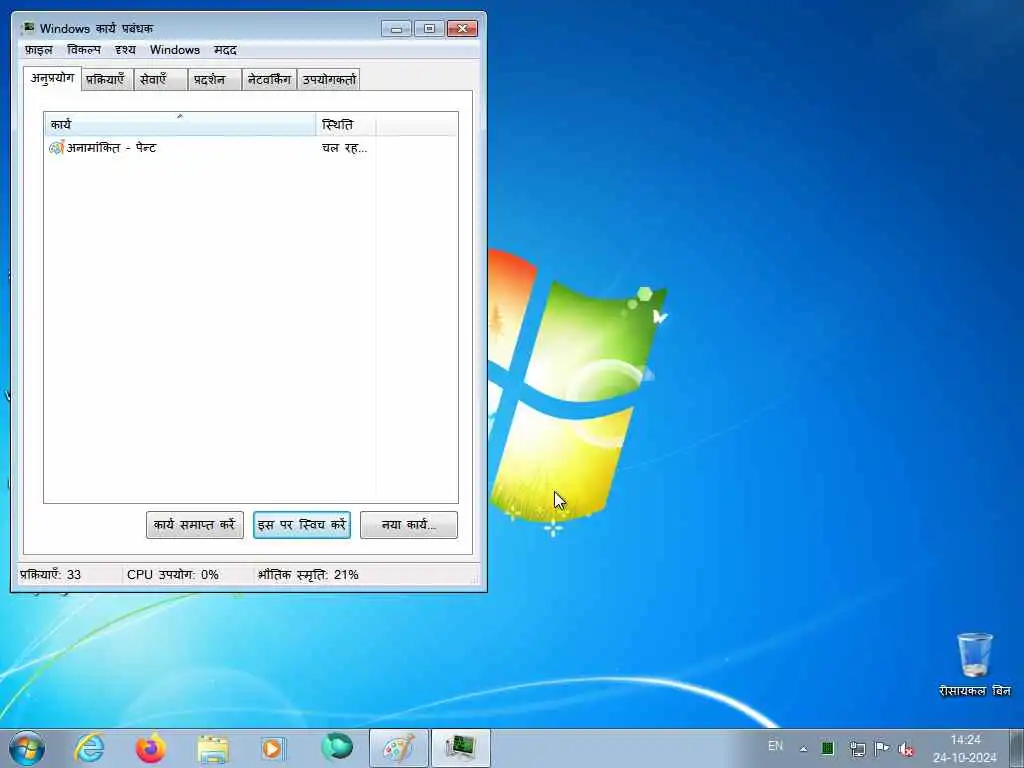Select the रीसायकल बिन desktop icon
The width and height of the screenshot is (1024, 768).
(x=974, y=664)
